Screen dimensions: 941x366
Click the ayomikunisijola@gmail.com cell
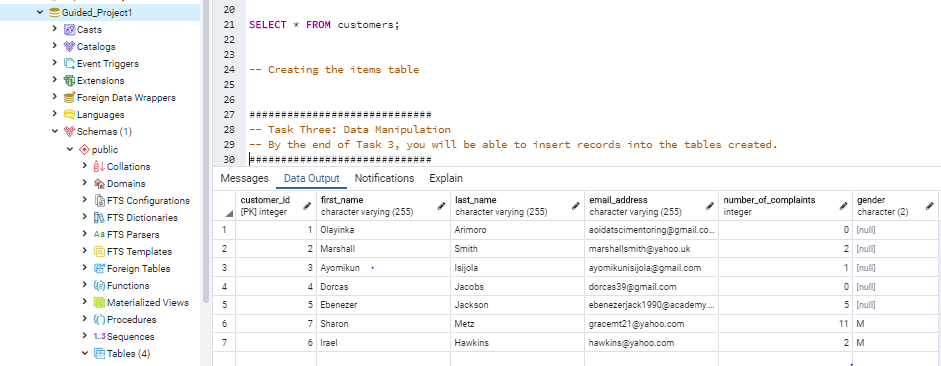pos(652,268)
